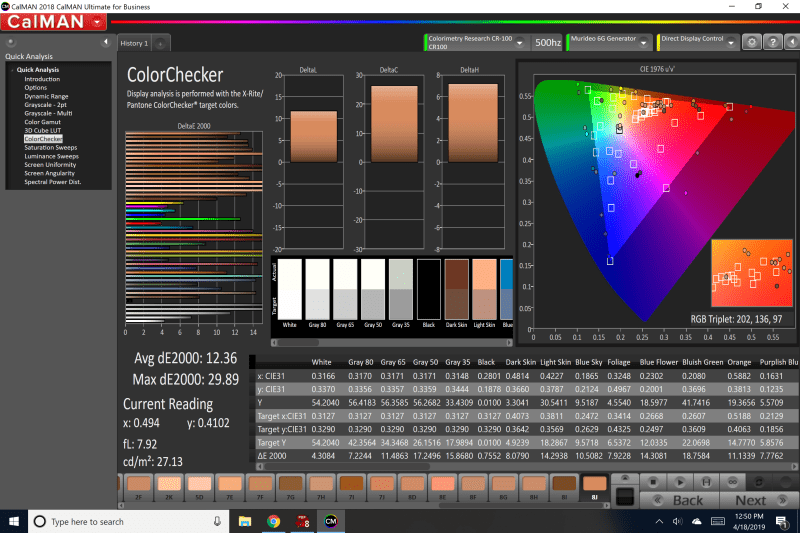Click the Light Skin actual/target swatch

(x=484, y=290)
